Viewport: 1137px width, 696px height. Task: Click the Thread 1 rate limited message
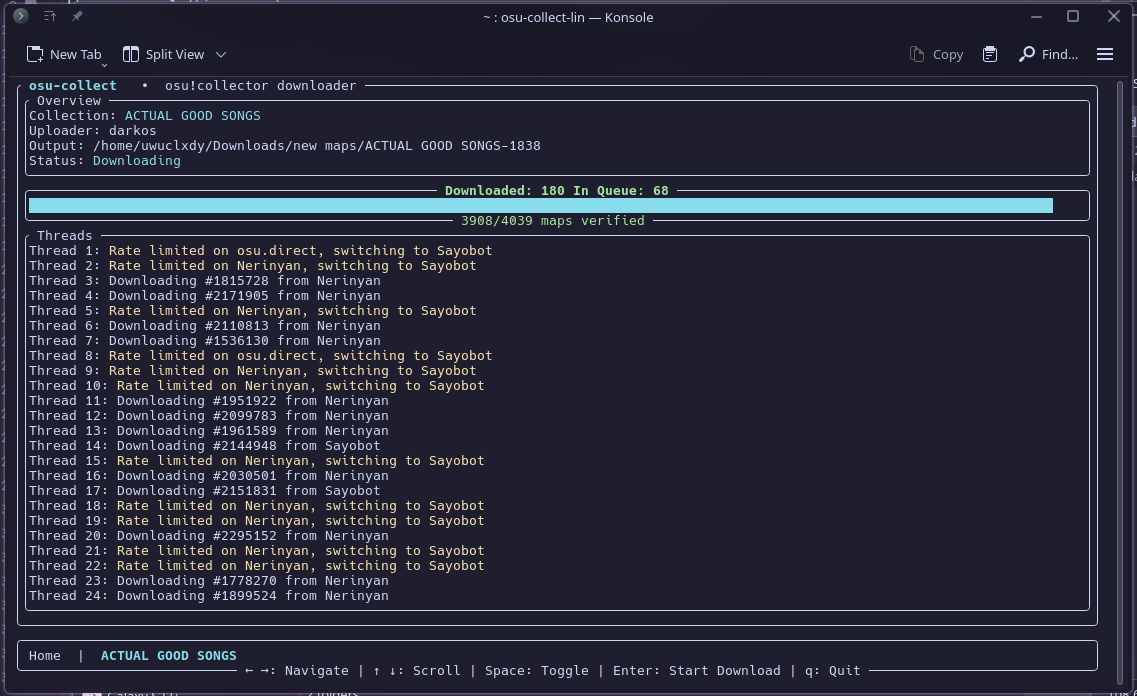click(300, 251)
